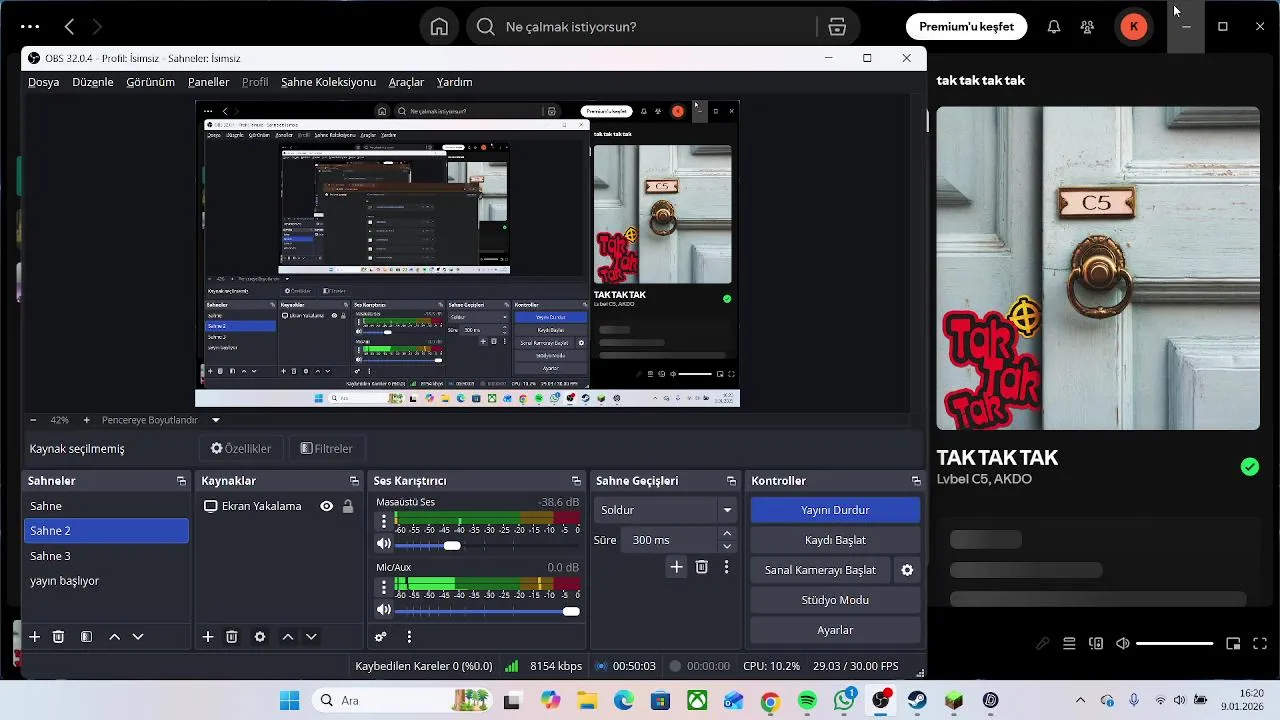
Task: Click Spotify home icon
Action: click(439, 27)
